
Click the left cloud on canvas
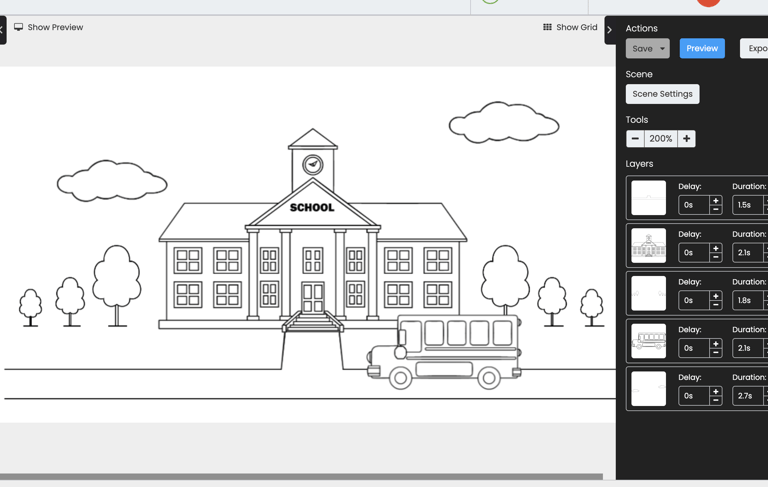point(112,181)
